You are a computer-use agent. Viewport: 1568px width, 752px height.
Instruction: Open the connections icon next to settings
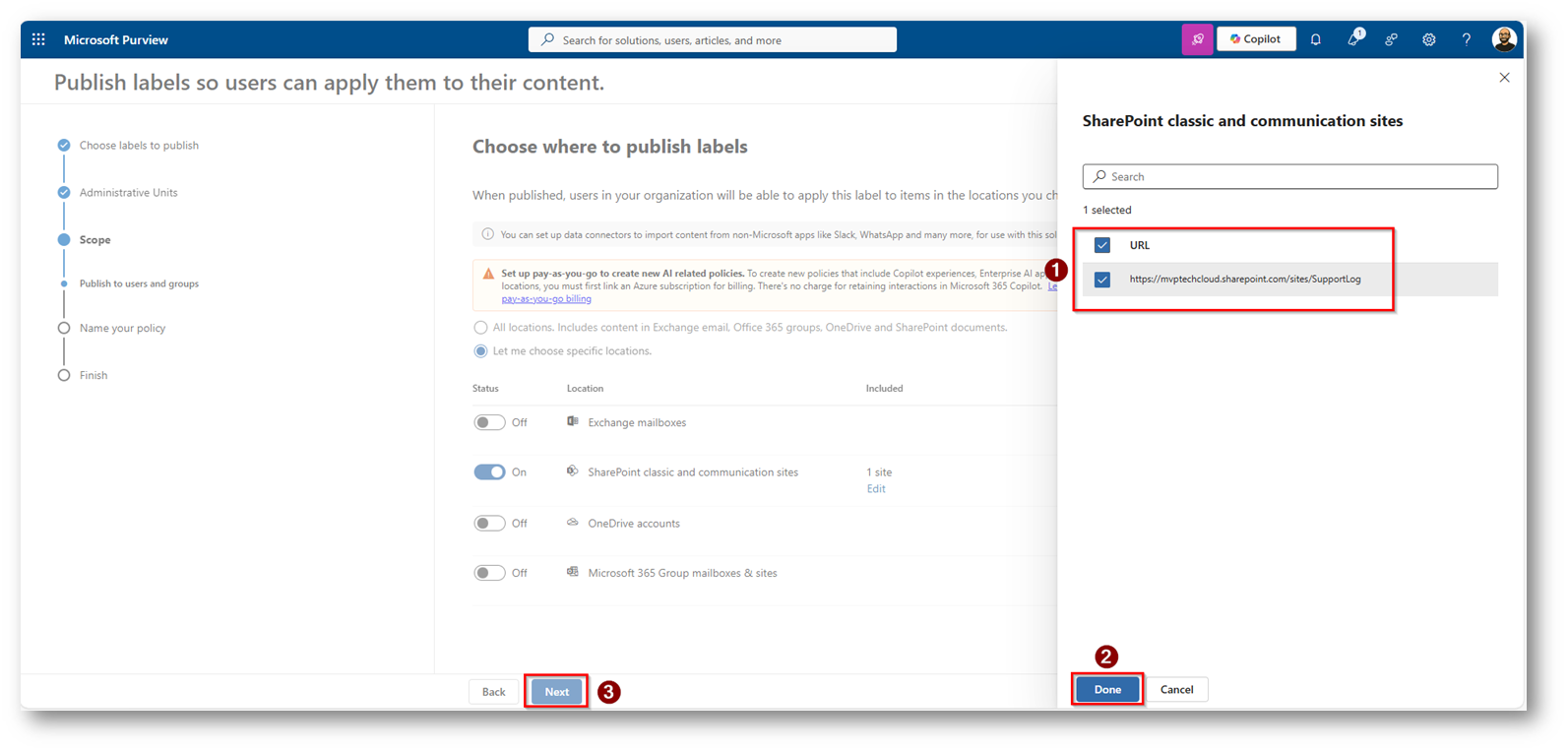click(x=1391, y=39)
